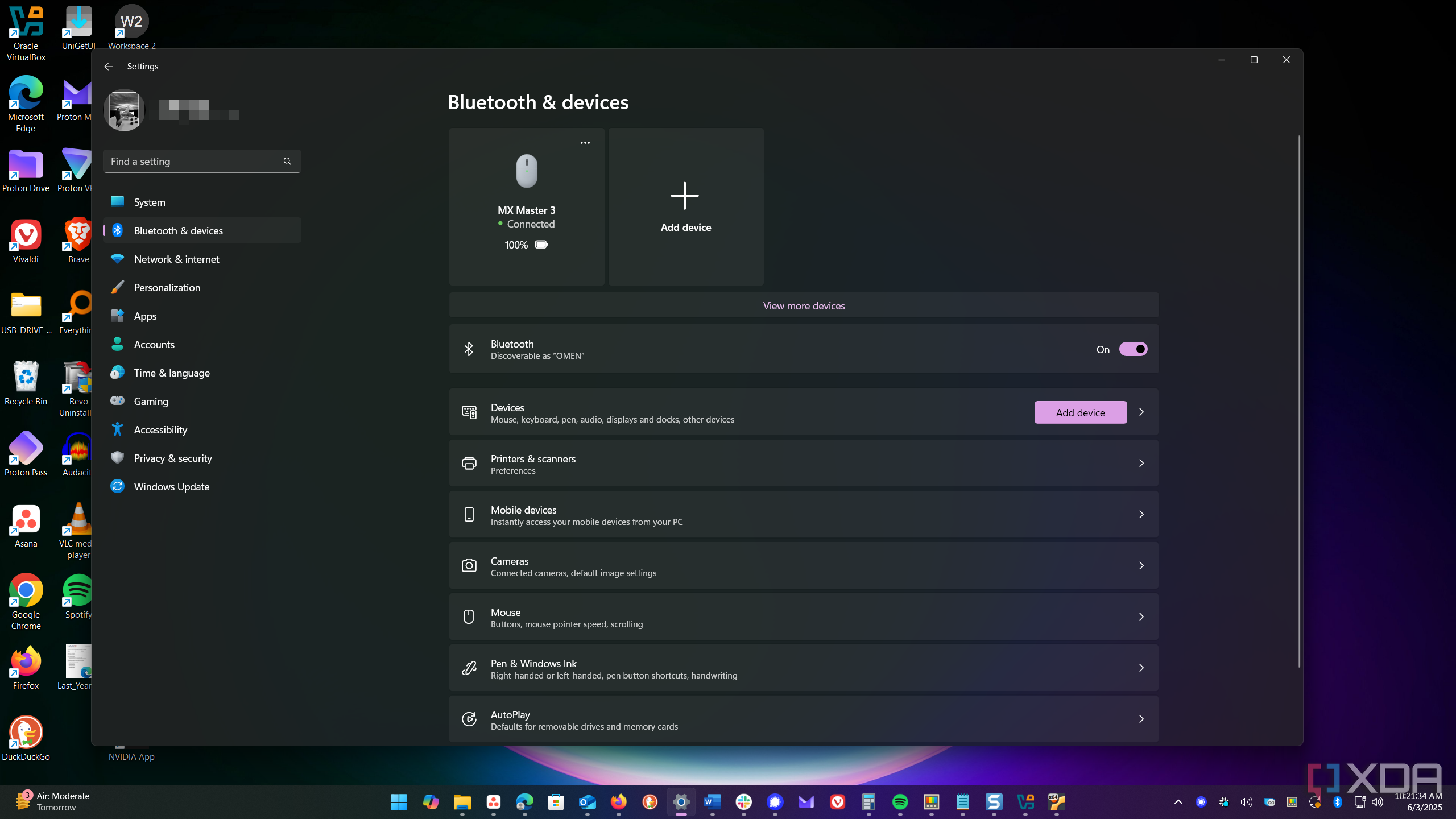Click the Bluetooth system tray icon
The height and width of the screenshot is (819, 1456).
(x=1338, y=802)
